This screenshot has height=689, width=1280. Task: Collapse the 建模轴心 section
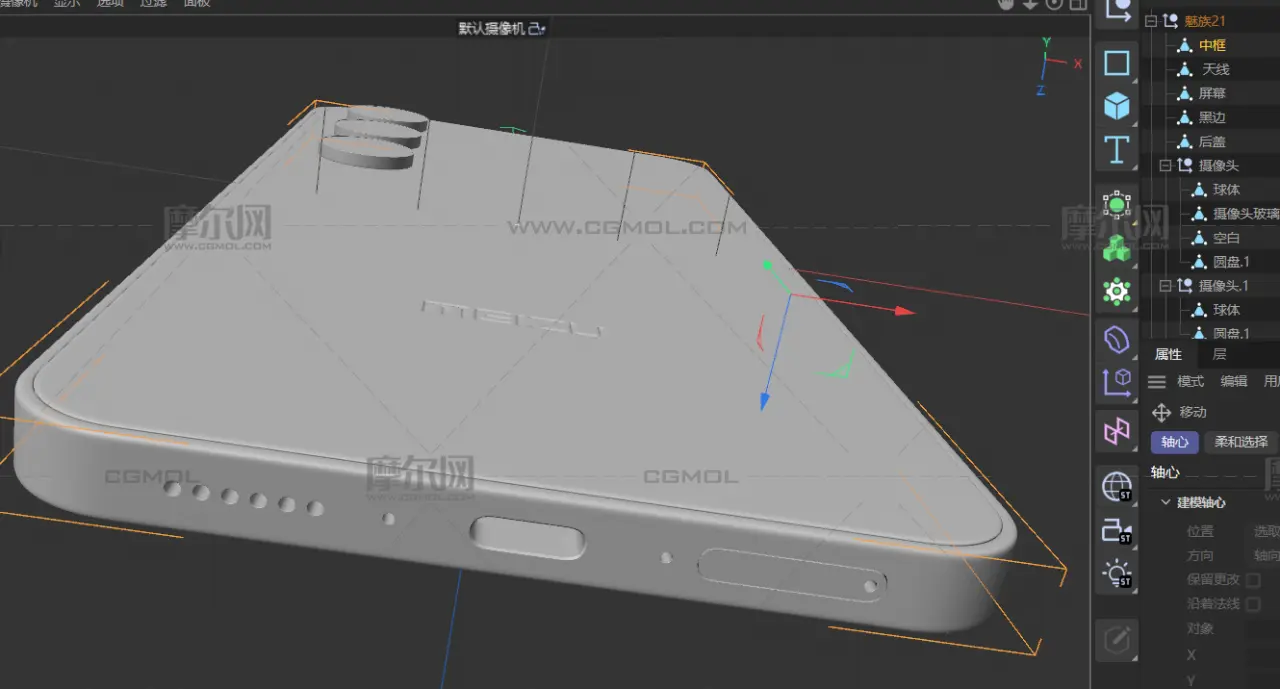point(1166,502)
